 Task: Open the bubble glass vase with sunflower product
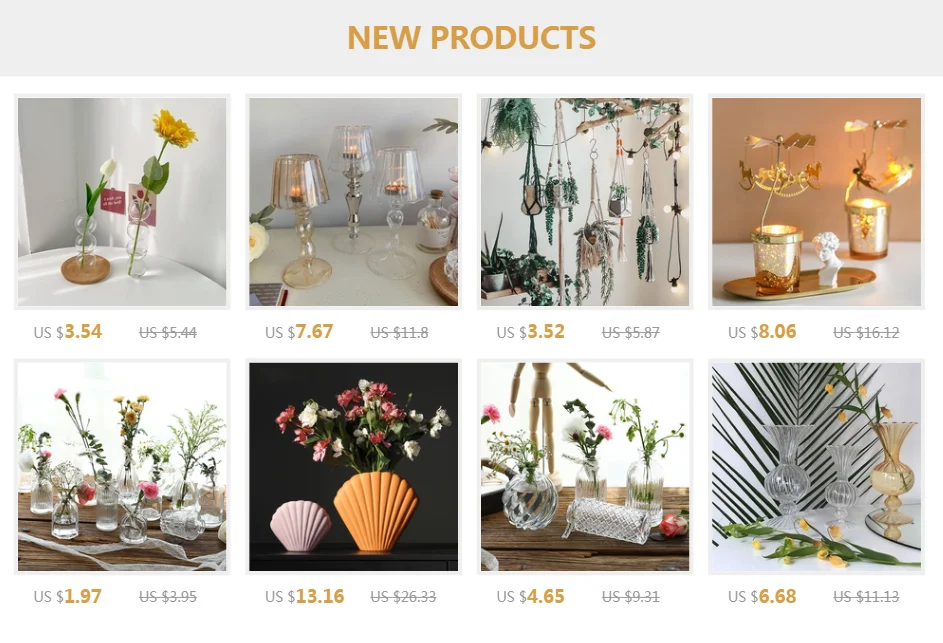click(x=122, y=202)
